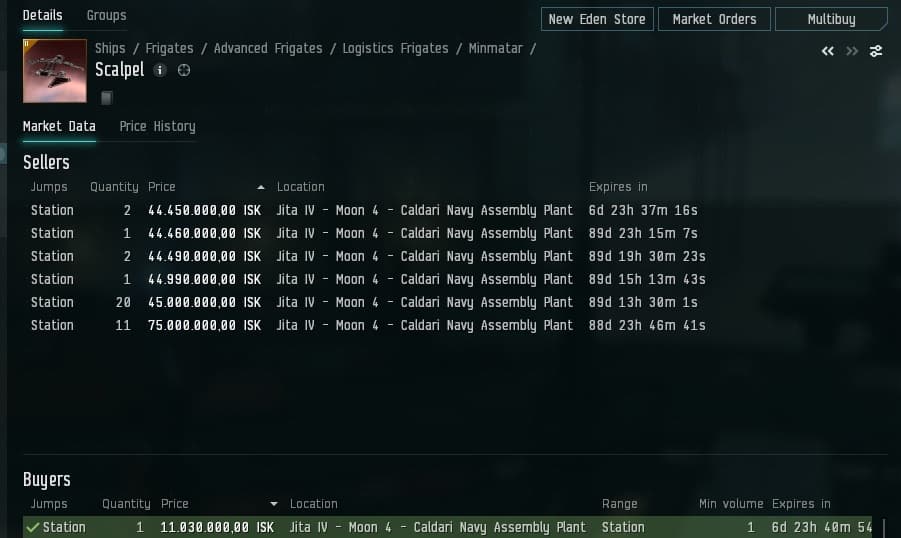This screenshot has width=901, height=538.
Task: Open market settings sliders icon
Action: pyautogui.click(x=876, y=51)
